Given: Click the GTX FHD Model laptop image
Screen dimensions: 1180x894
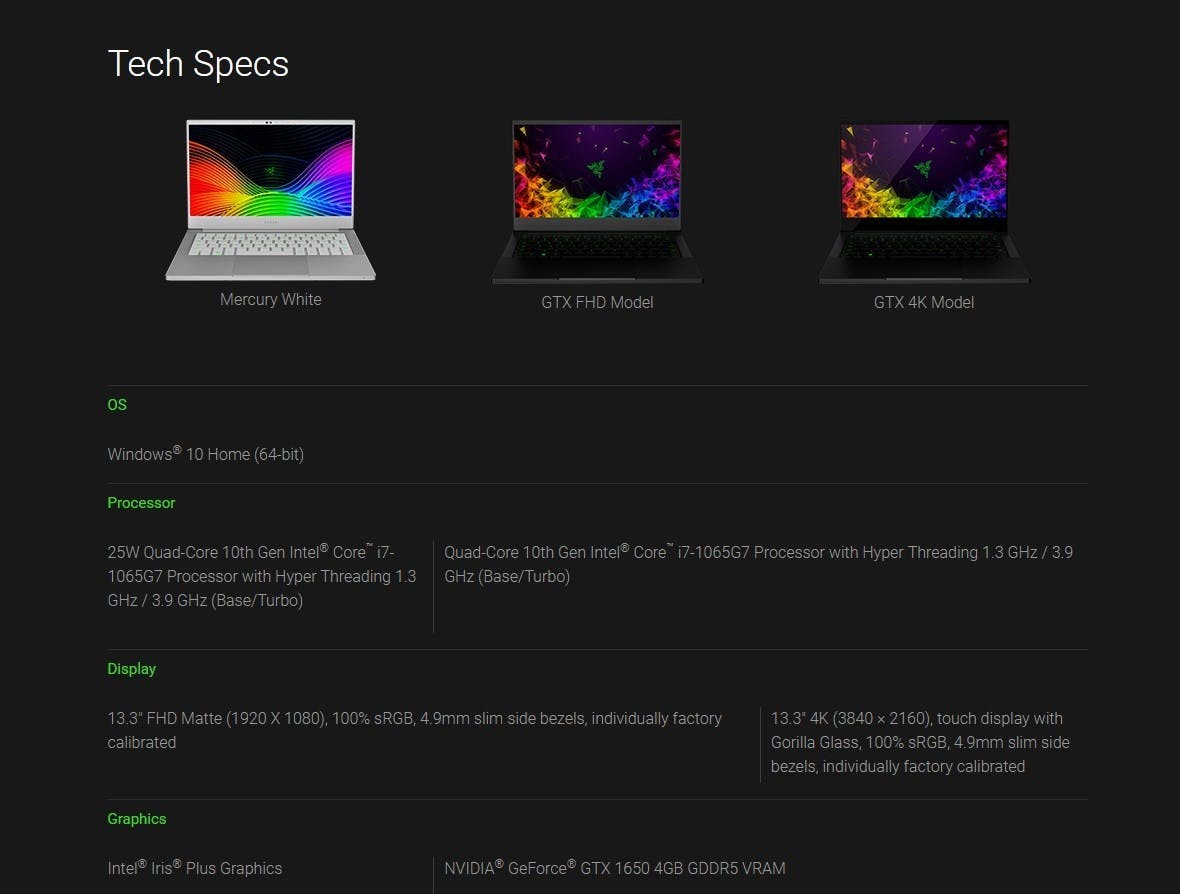Looking at the screenshot, I should point(597,202).
